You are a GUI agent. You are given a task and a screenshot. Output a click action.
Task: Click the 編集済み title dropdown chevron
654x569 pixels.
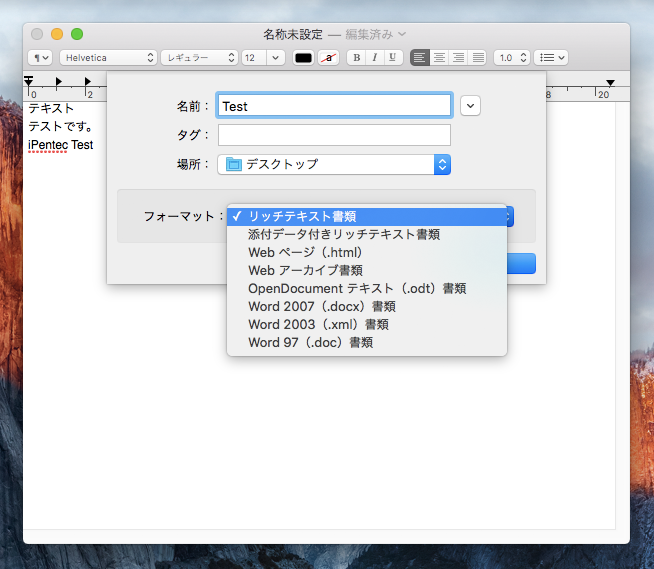[402, 34]
